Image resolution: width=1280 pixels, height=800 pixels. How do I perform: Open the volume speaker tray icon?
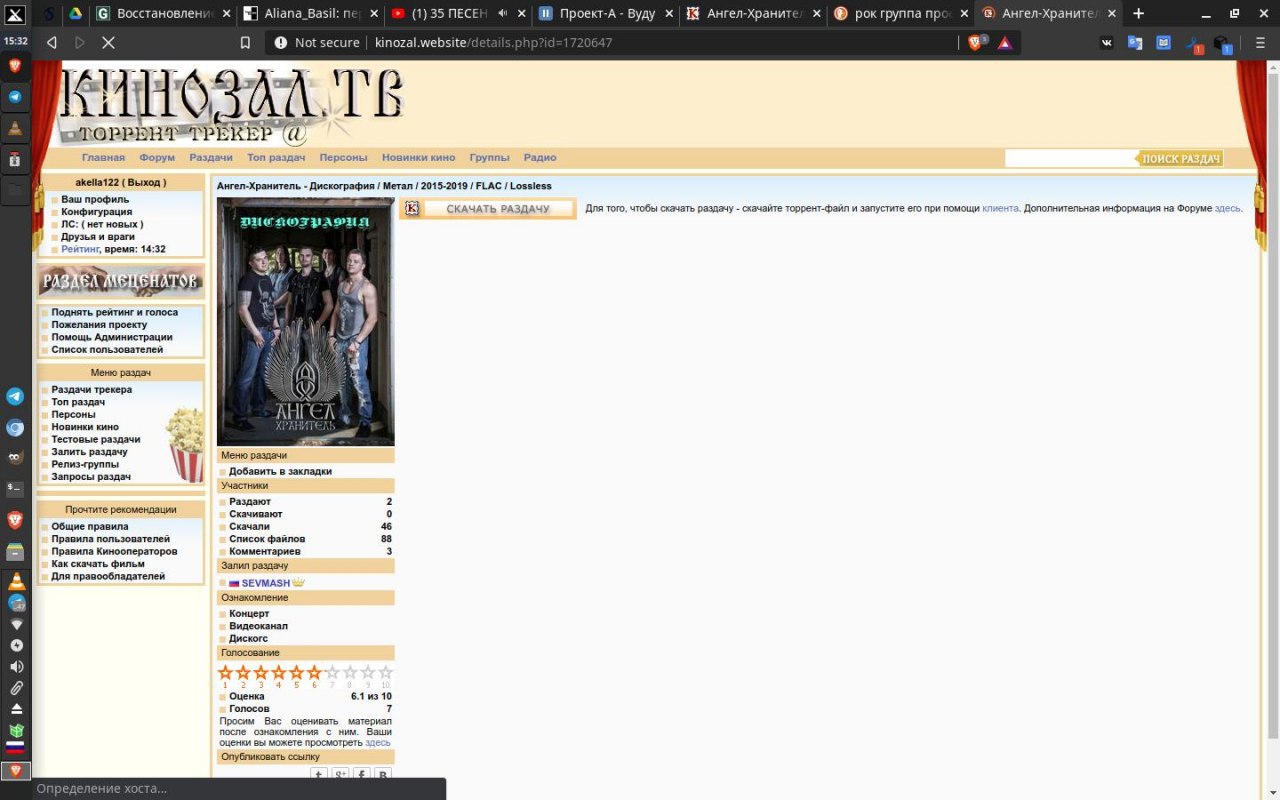coord(16,667)
